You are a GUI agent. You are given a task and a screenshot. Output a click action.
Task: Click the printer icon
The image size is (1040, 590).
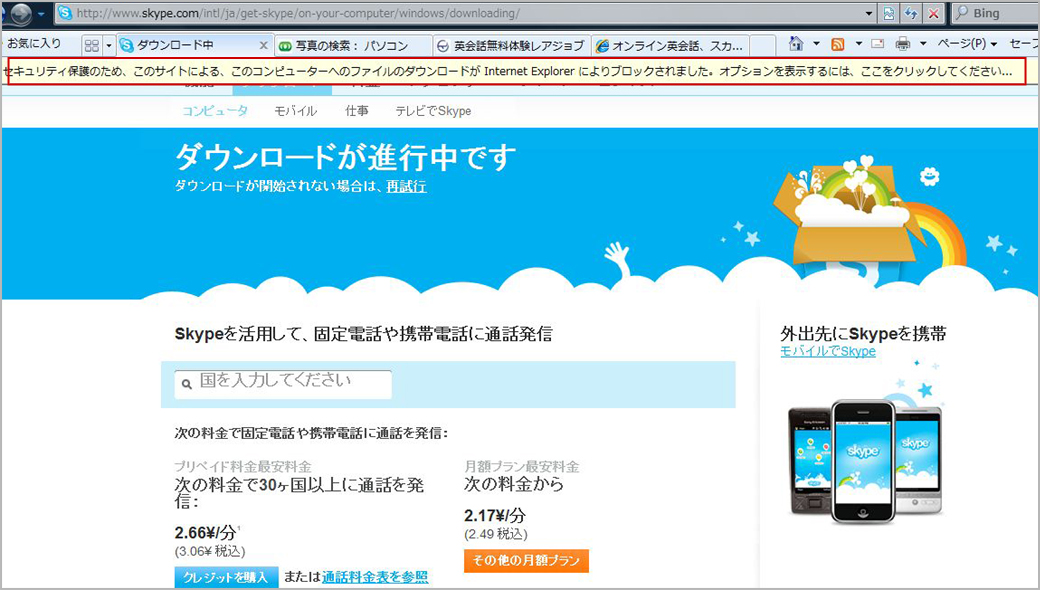[x=903, y=45]
